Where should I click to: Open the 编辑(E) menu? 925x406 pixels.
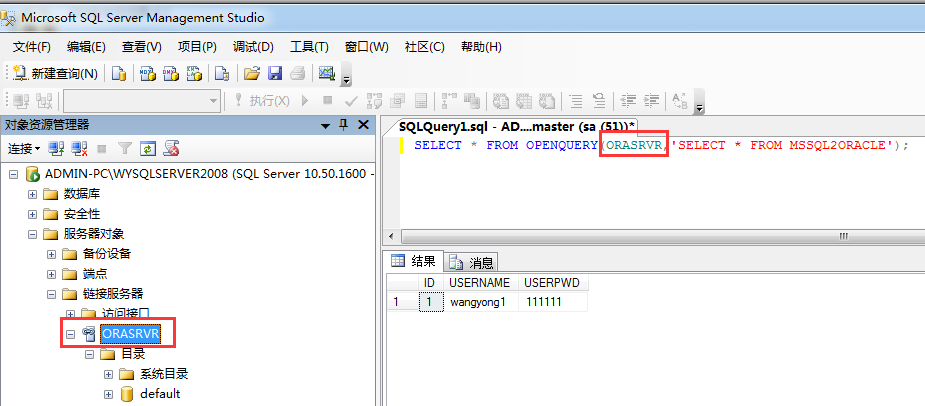(x=86, y=47)
